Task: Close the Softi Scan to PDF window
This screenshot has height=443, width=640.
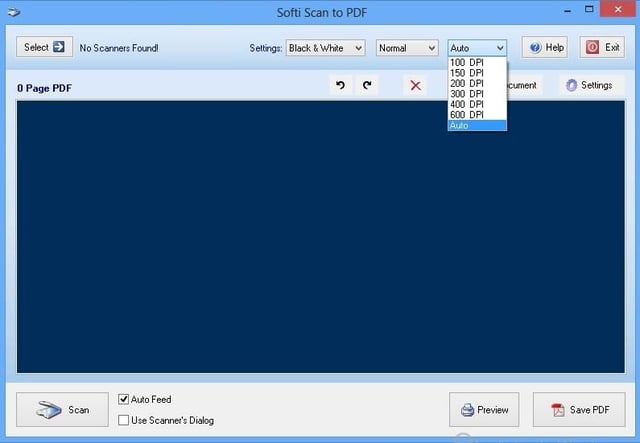Action: [x=618, y=9]
